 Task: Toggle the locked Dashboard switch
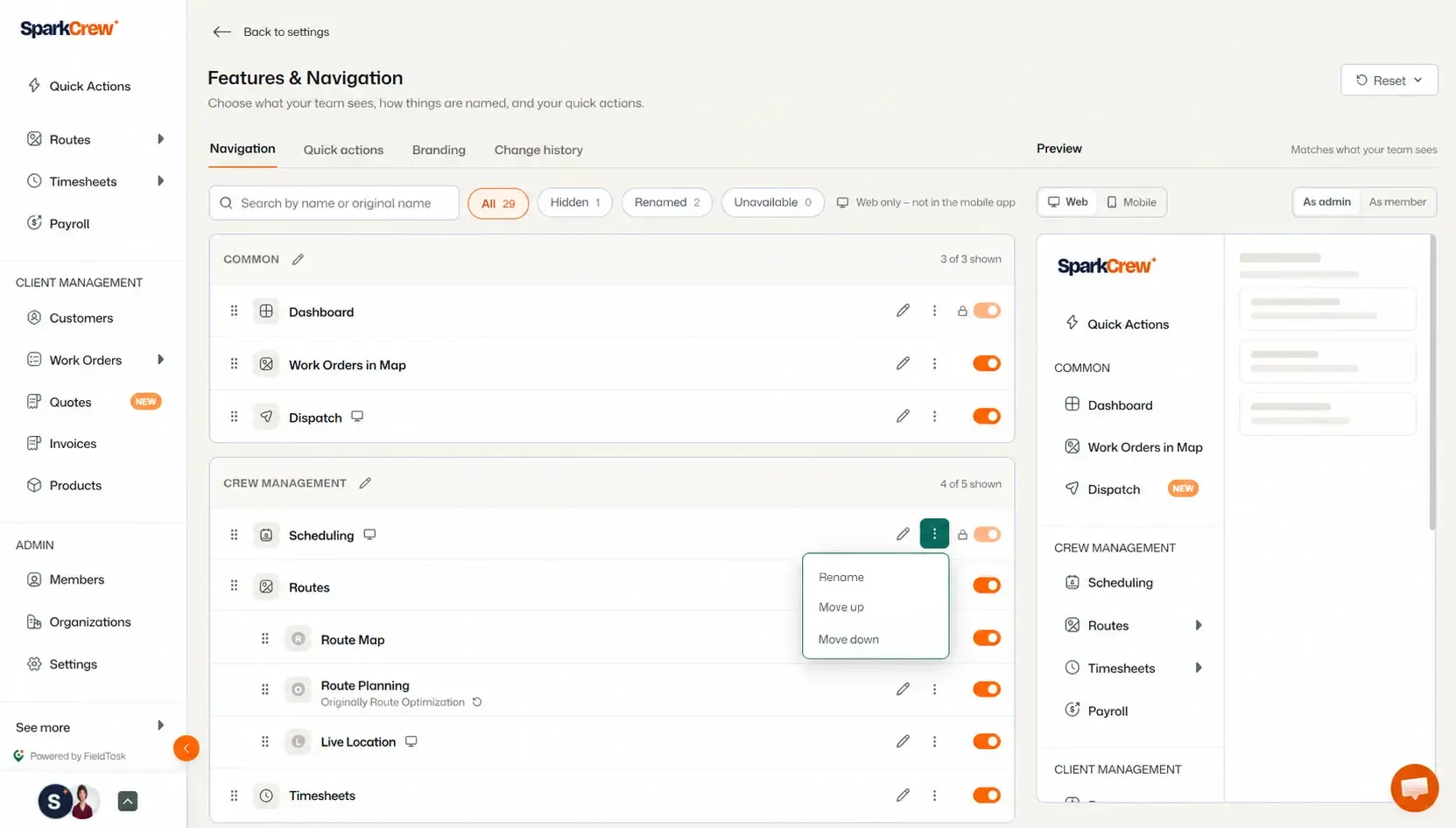point(987,311)
